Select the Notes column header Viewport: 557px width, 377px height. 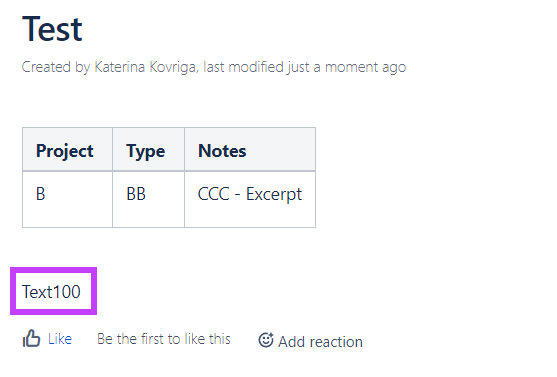[x=250, y=150]
